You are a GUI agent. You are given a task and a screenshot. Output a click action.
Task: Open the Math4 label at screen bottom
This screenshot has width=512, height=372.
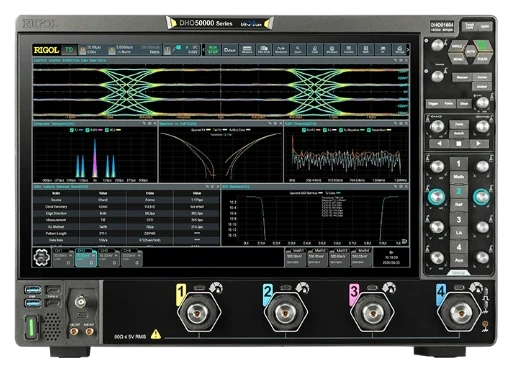361,257
